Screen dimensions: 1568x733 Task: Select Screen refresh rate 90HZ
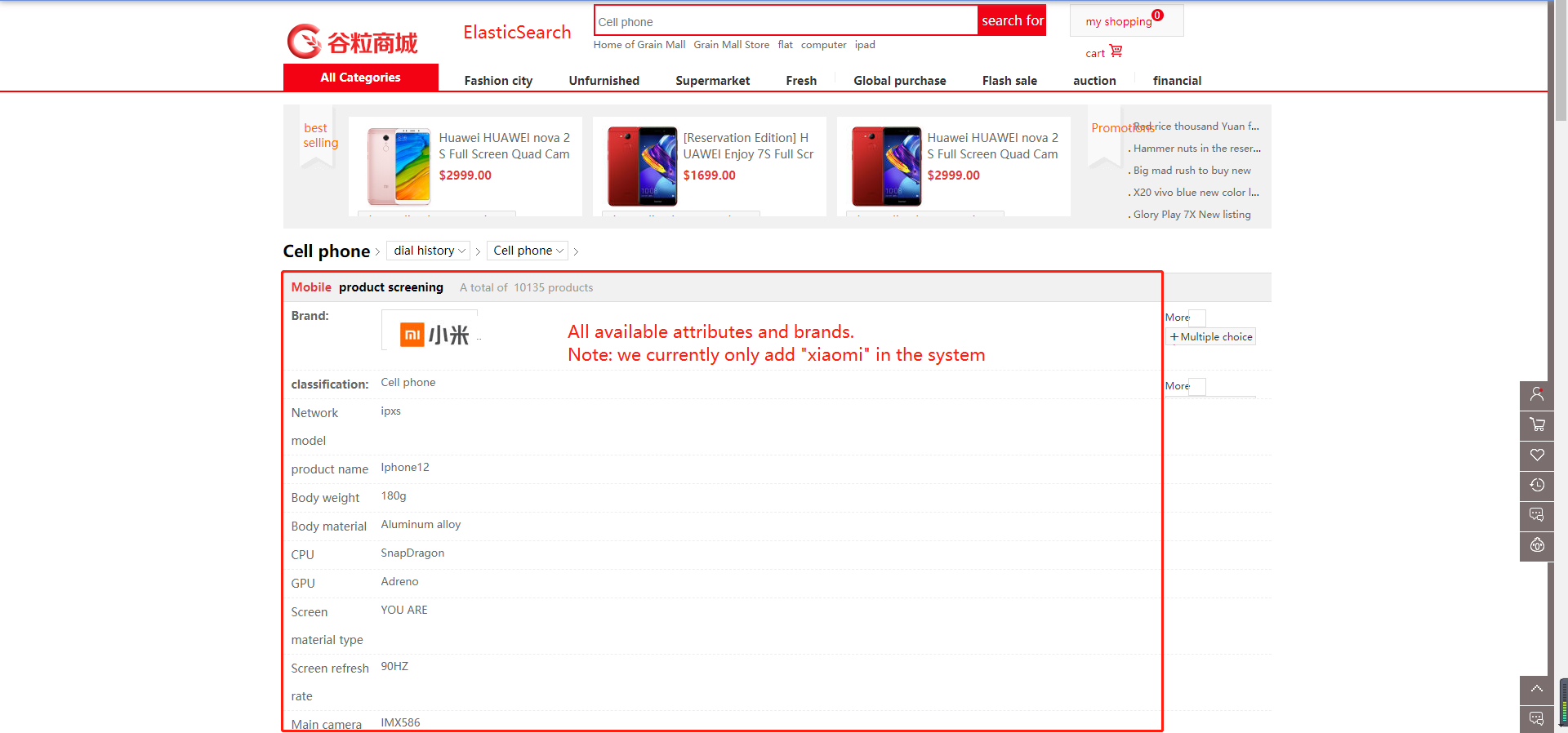point(394,667)
